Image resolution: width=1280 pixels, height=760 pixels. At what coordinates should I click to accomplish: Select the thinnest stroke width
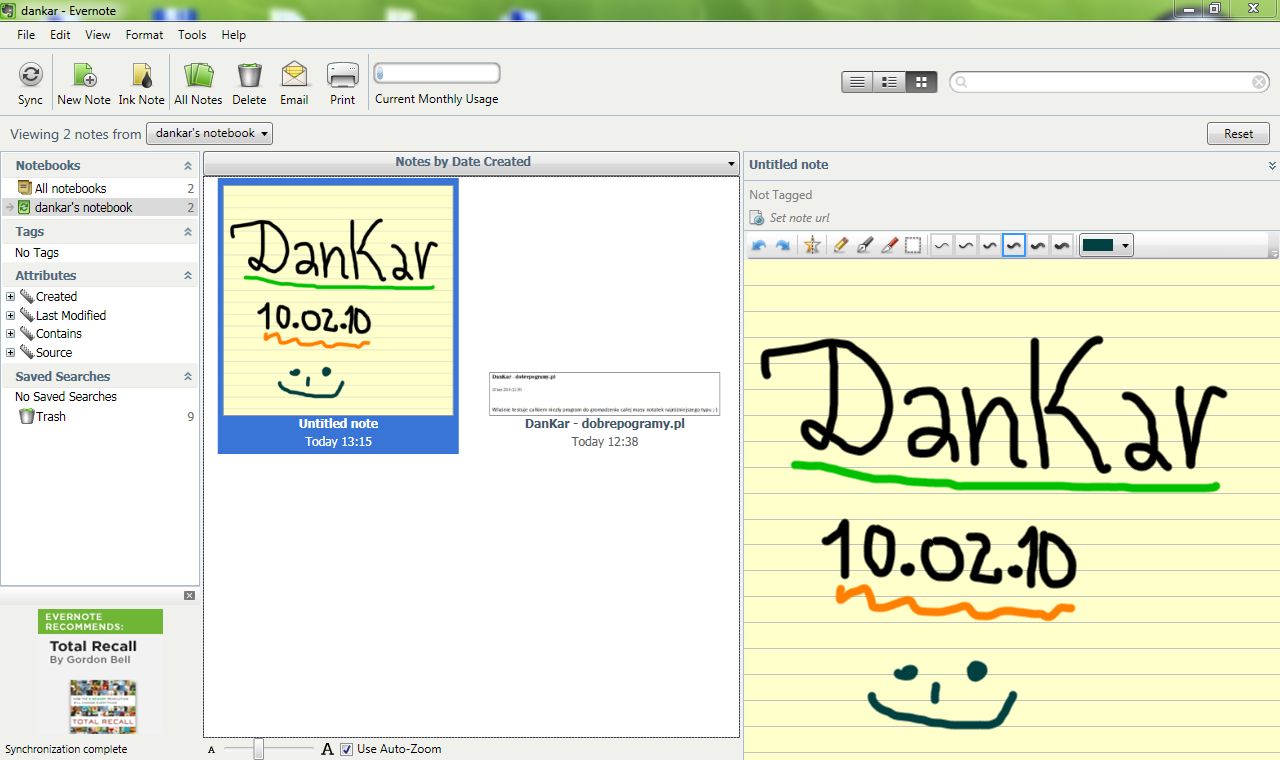coord(942,245)
